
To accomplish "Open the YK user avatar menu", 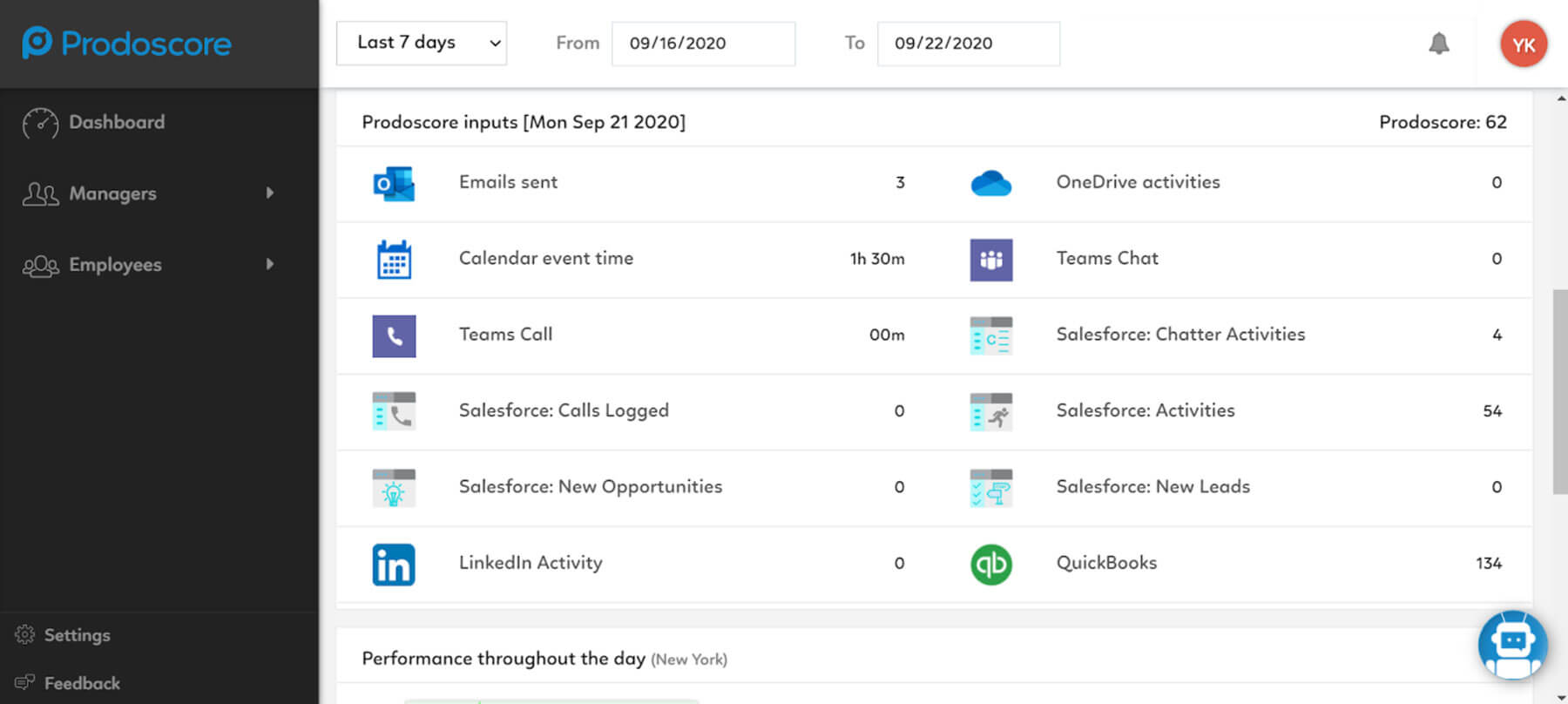I will click(1524, 44).
